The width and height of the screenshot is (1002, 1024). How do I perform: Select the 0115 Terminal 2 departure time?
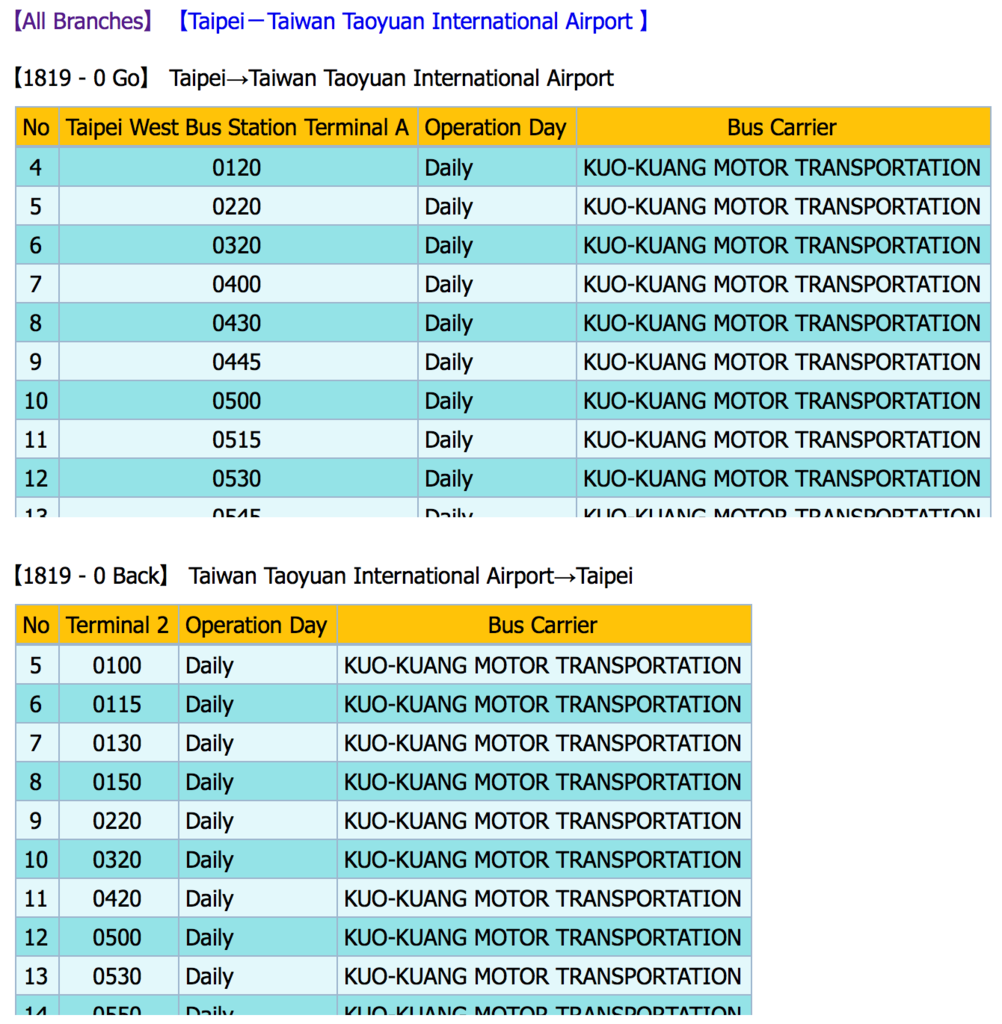tap(117, 704)
